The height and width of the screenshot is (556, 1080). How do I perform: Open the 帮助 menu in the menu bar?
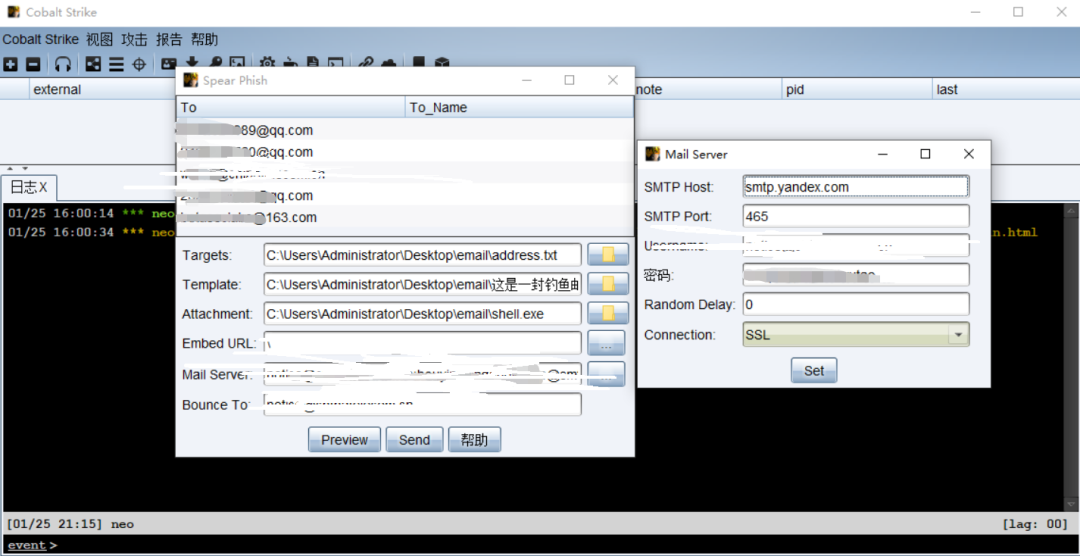point(204,39)
